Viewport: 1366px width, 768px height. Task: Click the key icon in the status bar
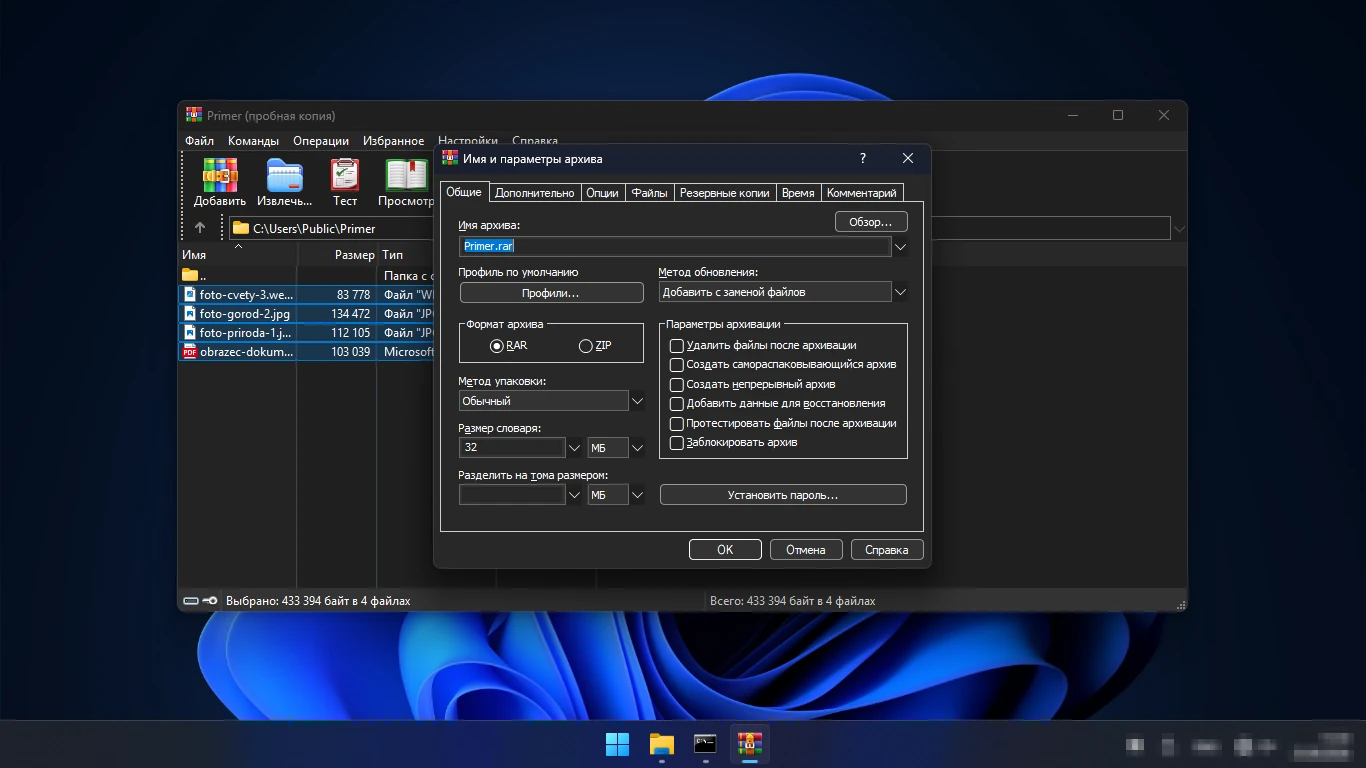pyautogui.click(x=210, y=601)
